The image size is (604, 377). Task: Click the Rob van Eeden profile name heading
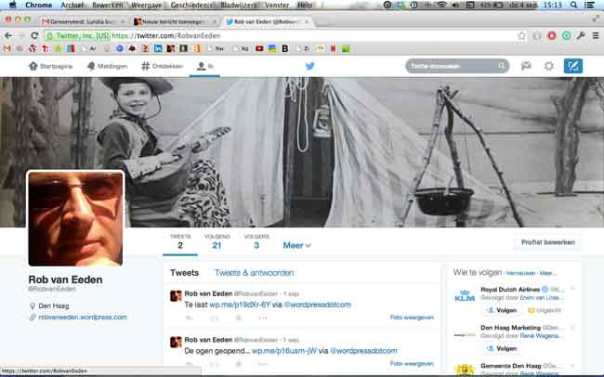pos(65,280)
